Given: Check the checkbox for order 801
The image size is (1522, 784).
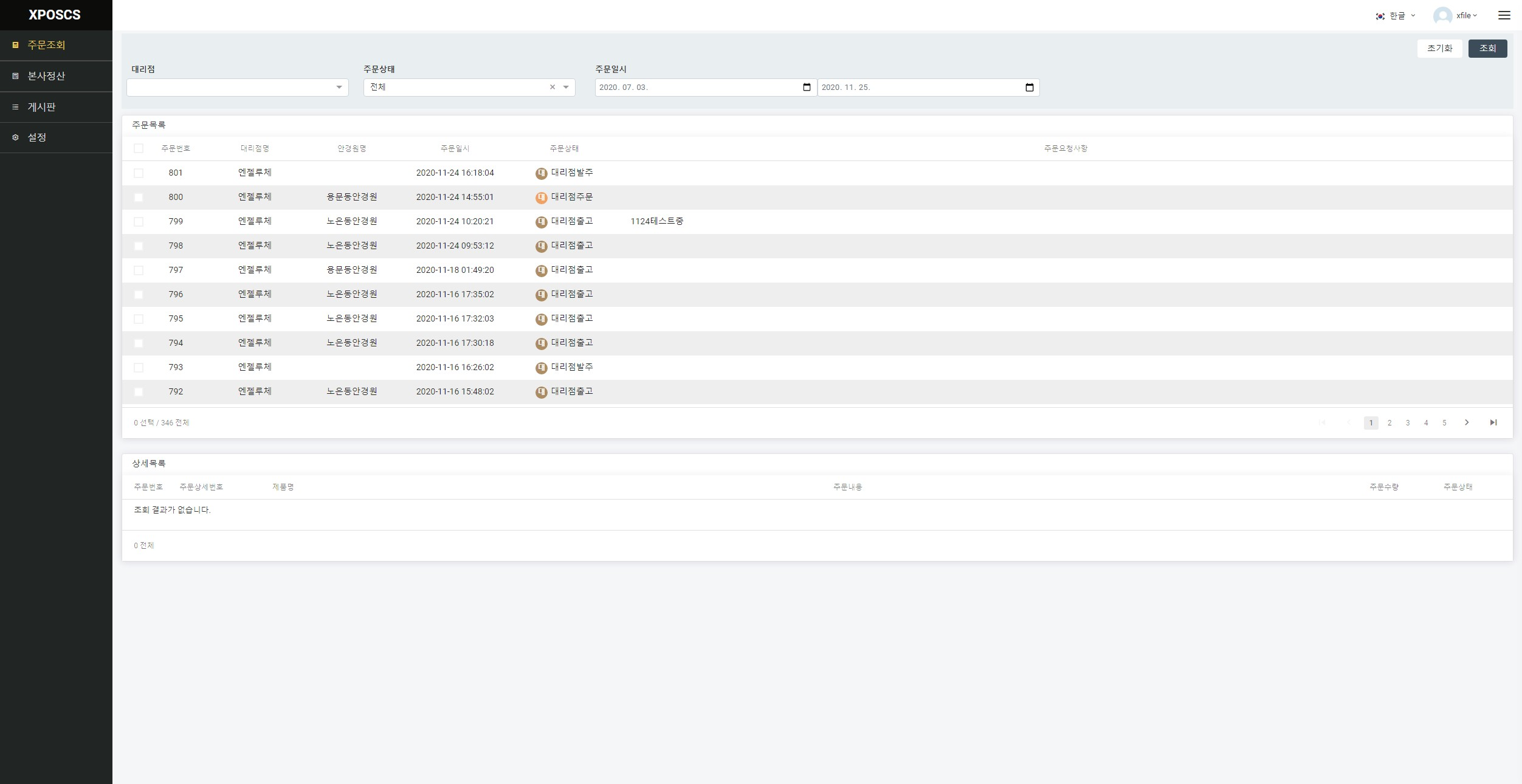Looking at the screenshot, I should (x=139, y=173).
